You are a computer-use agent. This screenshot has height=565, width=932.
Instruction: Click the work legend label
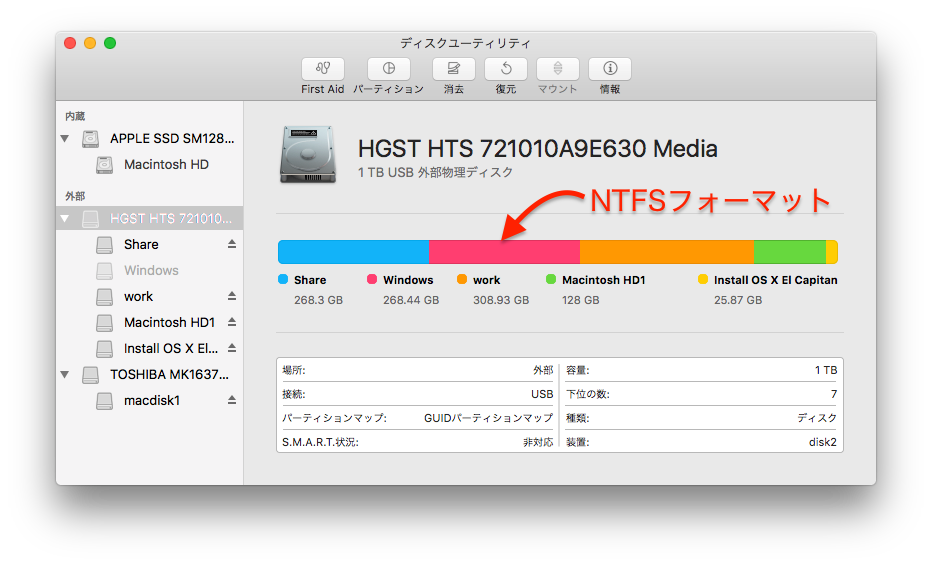(x=487, y=280)
